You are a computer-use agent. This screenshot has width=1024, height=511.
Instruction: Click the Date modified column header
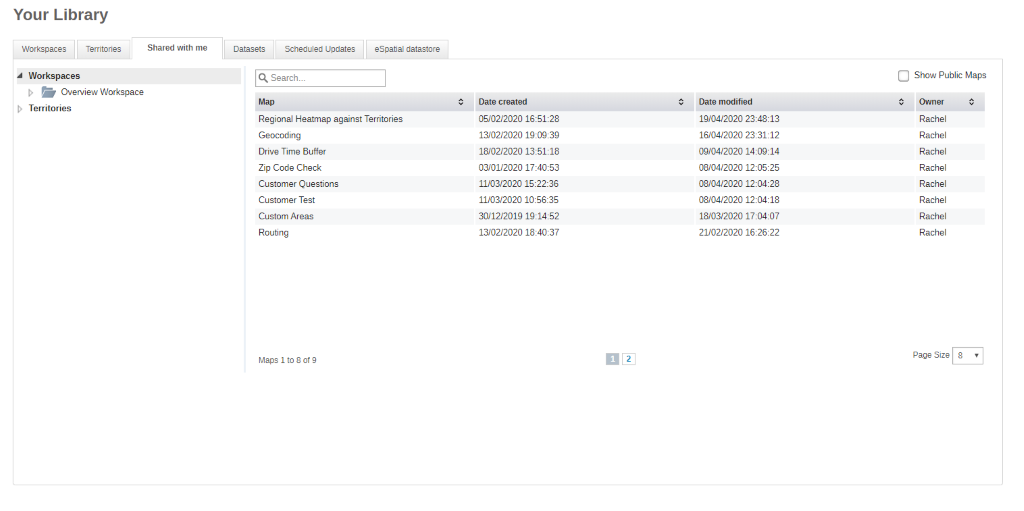pos(805,102)
